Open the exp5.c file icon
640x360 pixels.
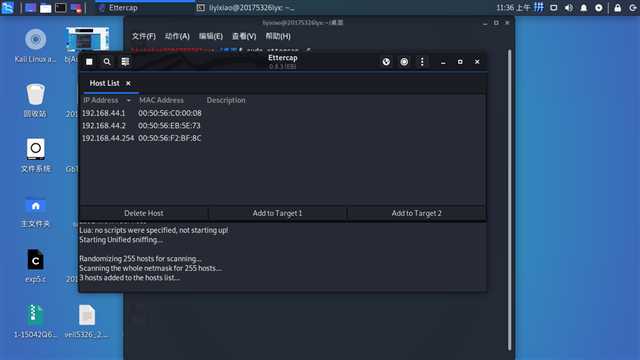click(x=36, y=260)
